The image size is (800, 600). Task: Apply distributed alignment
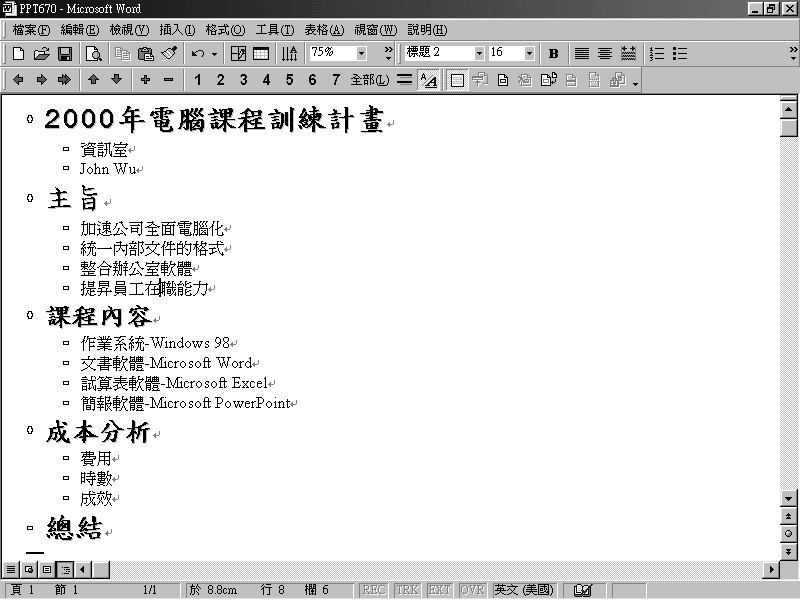click(x=629, y=53)
